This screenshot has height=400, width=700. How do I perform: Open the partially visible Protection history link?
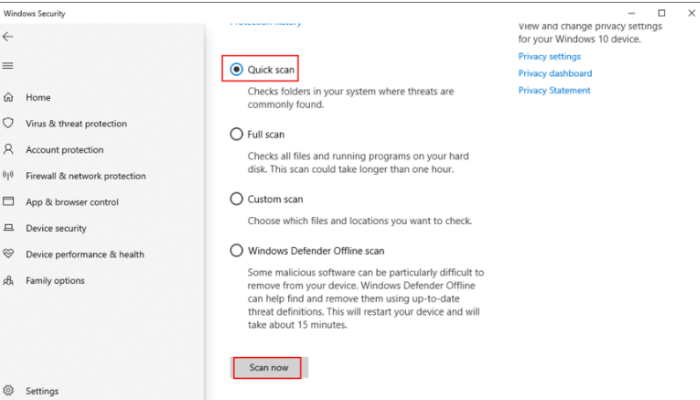click(266, 23)
